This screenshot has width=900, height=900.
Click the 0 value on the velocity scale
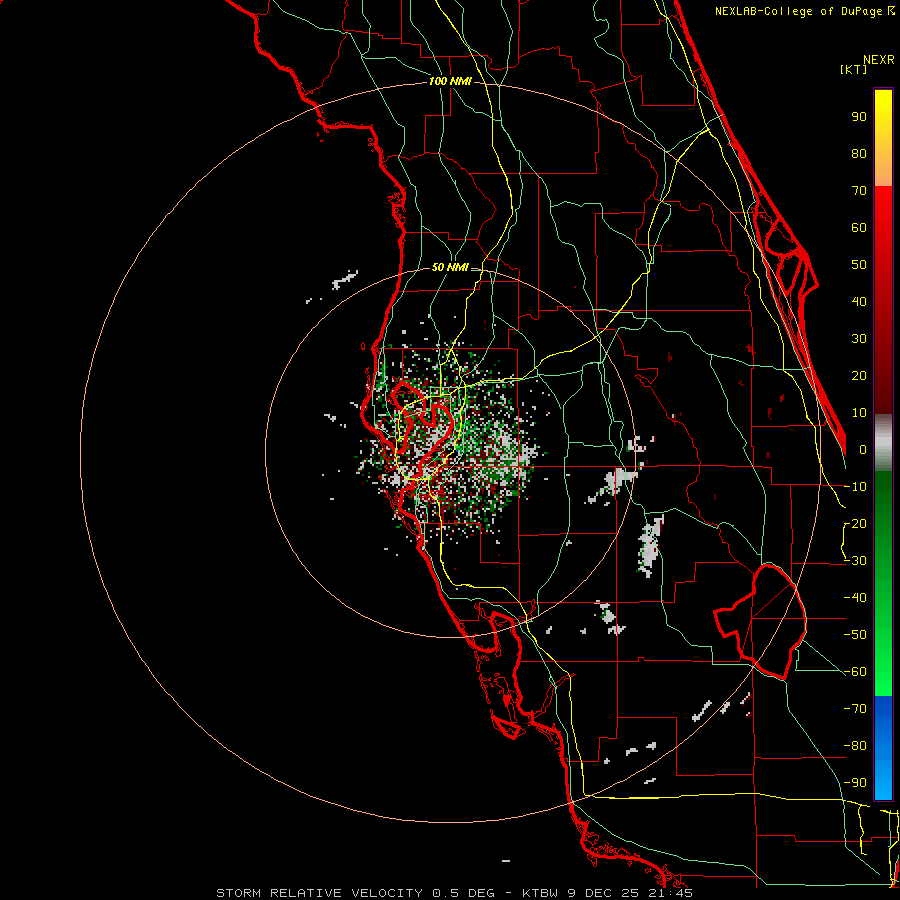click(863, 450)
